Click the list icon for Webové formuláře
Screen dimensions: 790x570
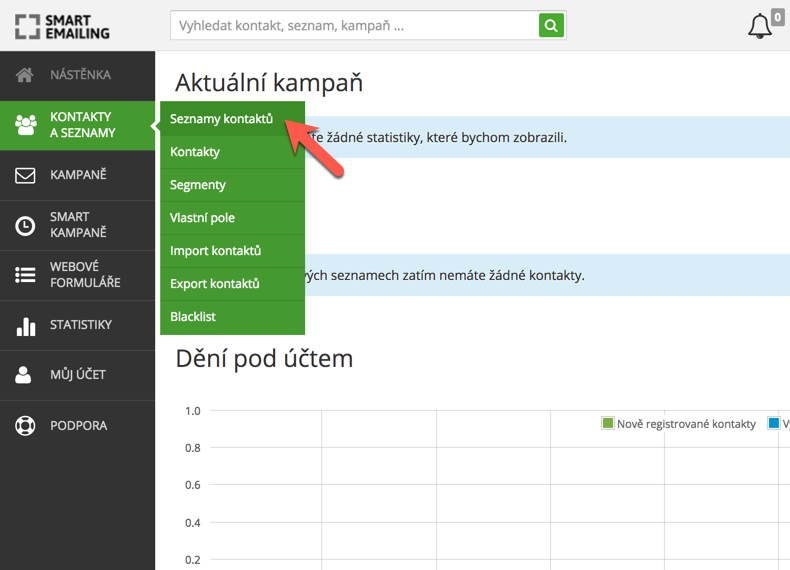[x=25, y=275]
